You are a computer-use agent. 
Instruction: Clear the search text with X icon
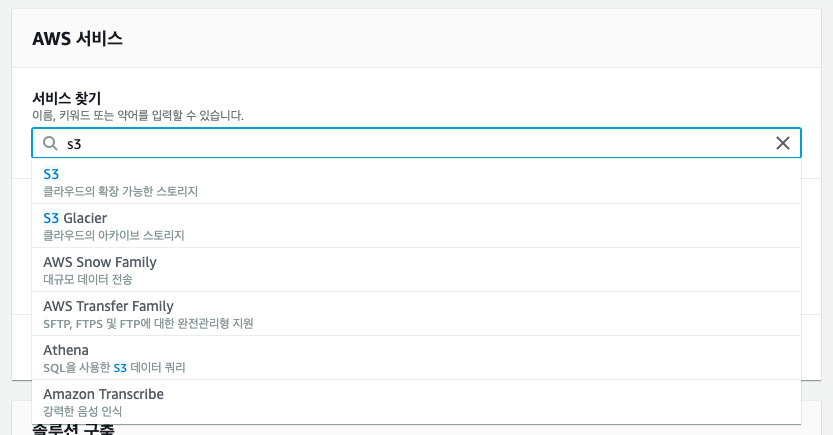click(x=783, y=143)
